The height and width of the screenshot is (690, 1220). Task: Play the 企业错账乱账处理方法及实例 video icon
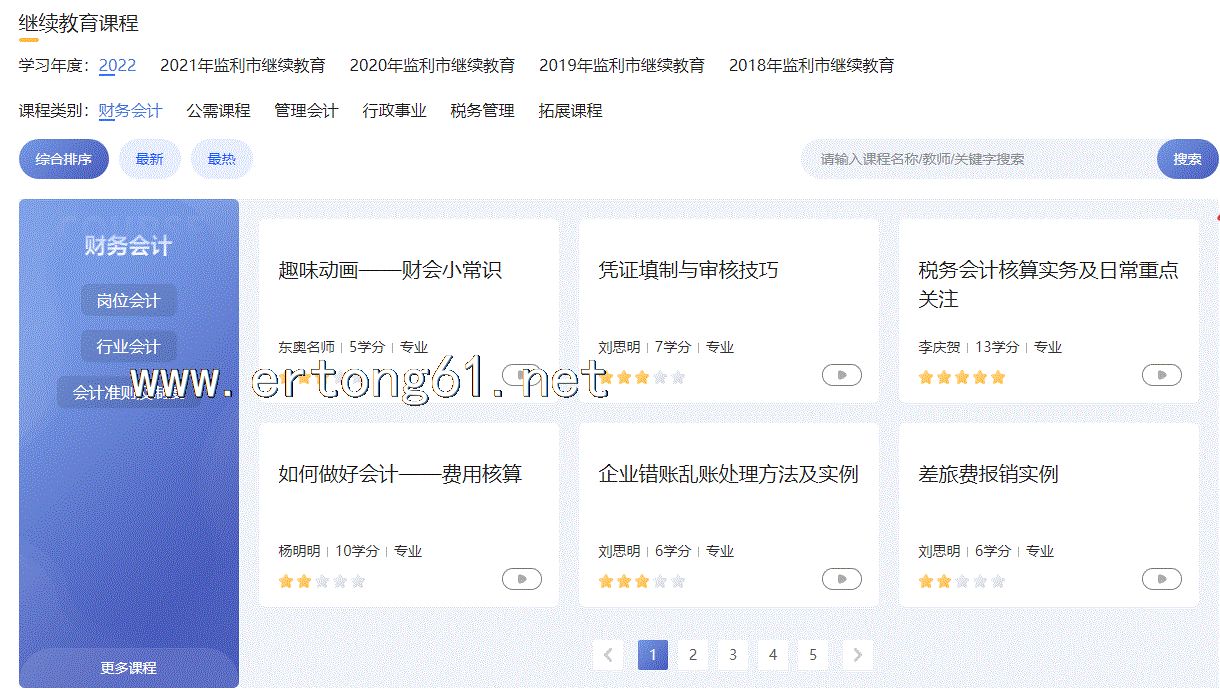[841, 579]
